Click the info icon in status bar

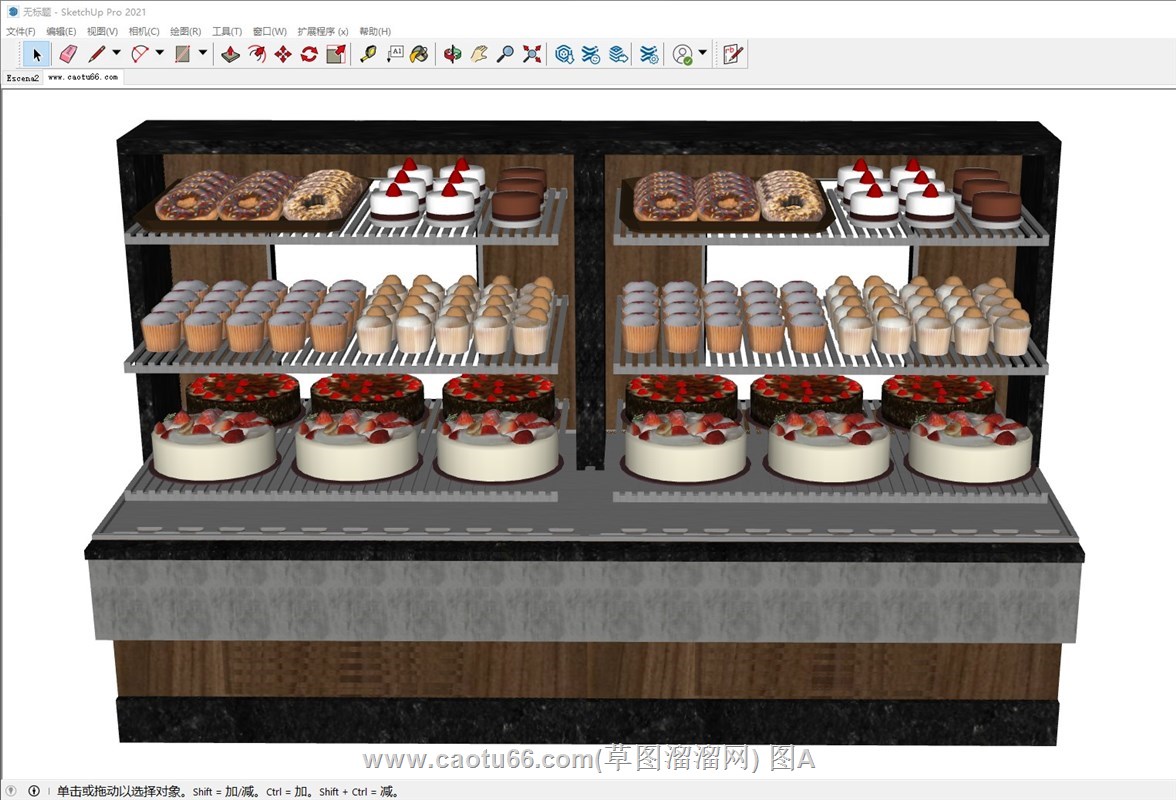point(34,791)
